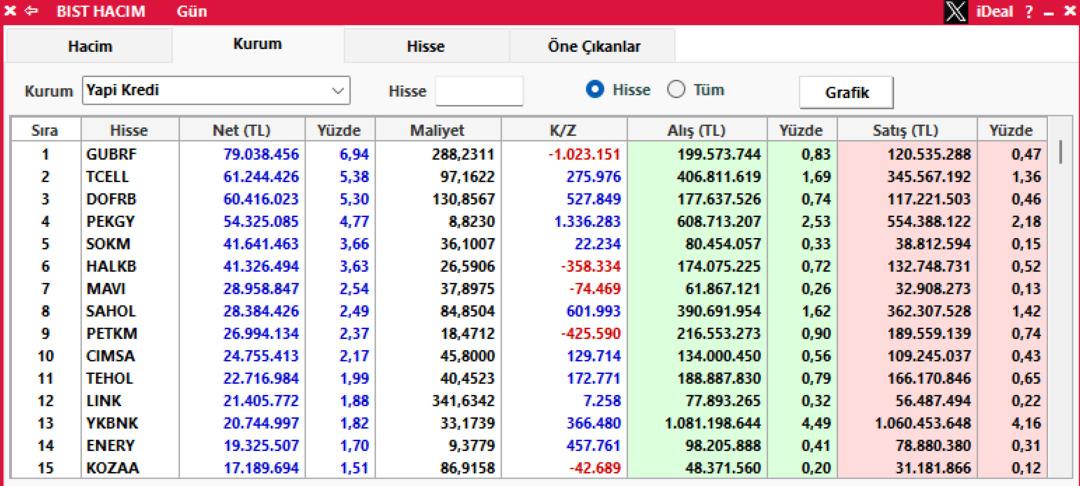Screen dimensions: 1080x486
Task: Open the Hisse tab
Action: pos(426,46)
